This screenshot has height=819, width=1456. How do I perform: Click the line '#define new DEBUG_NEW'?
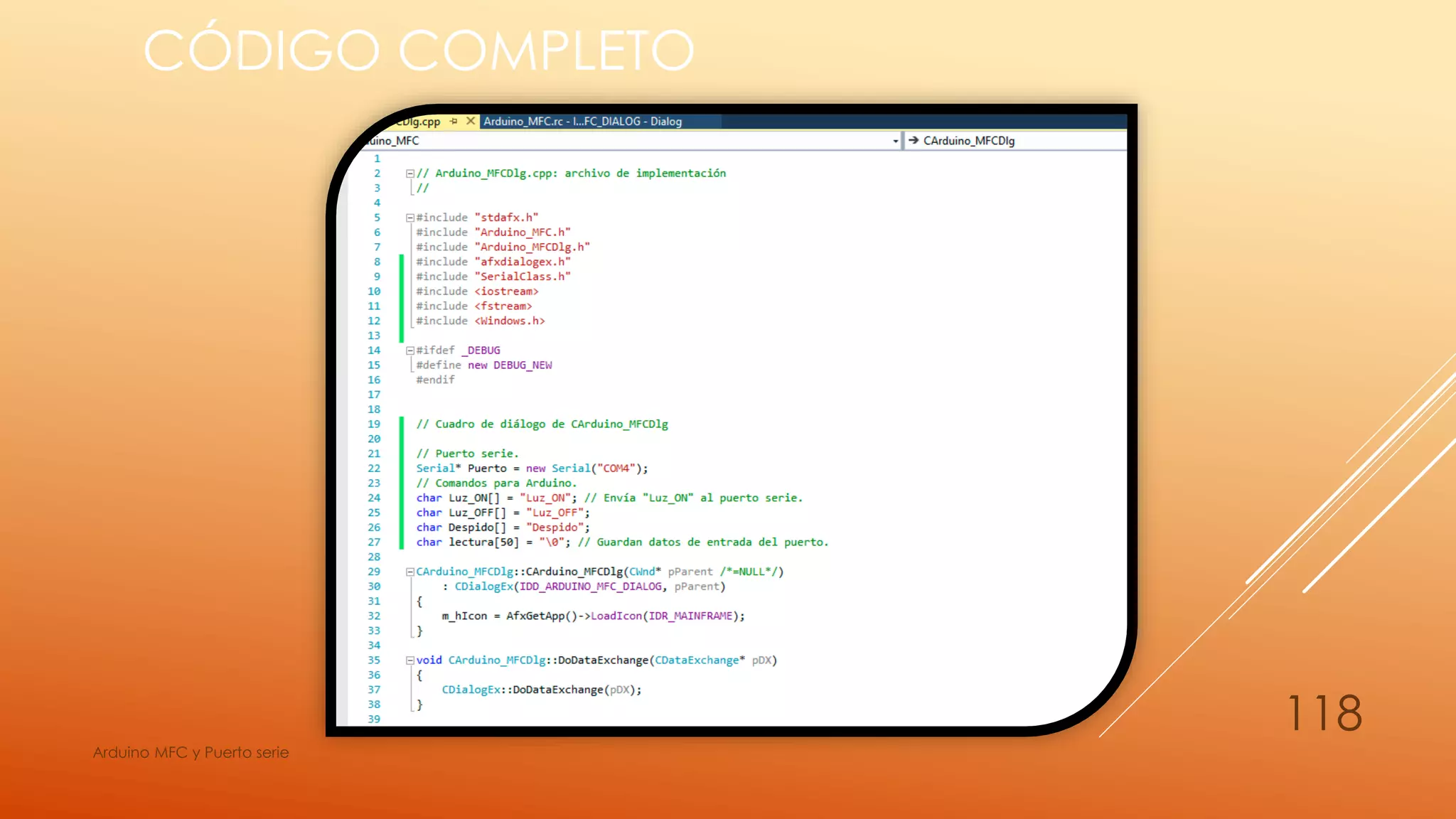[x=484, y=365]
